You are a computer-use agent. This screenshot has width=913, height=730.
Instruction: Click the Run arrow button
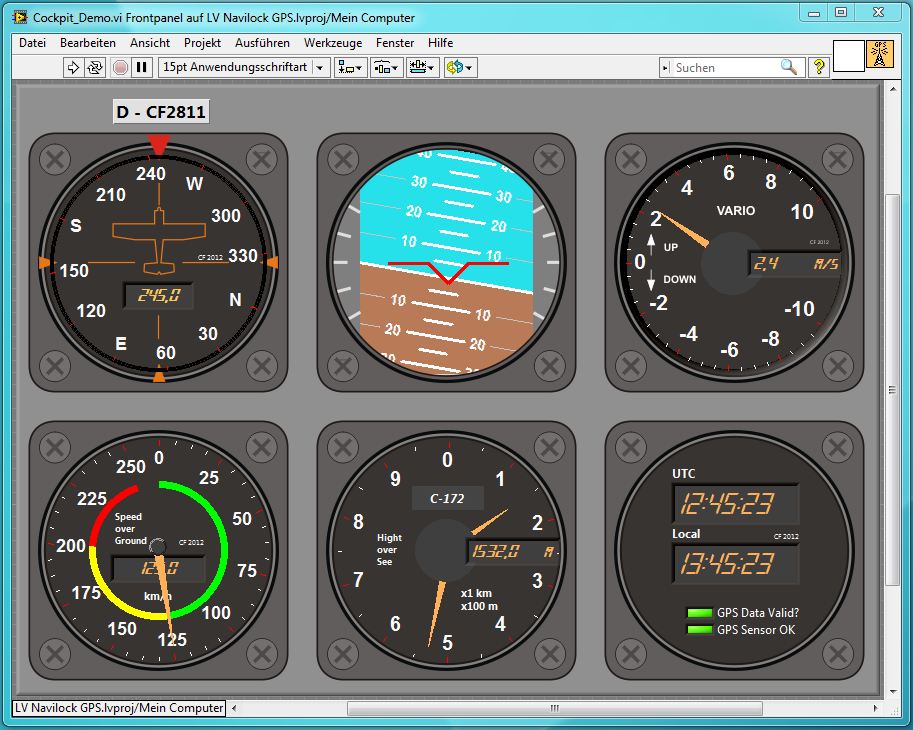tap(73, 67)
